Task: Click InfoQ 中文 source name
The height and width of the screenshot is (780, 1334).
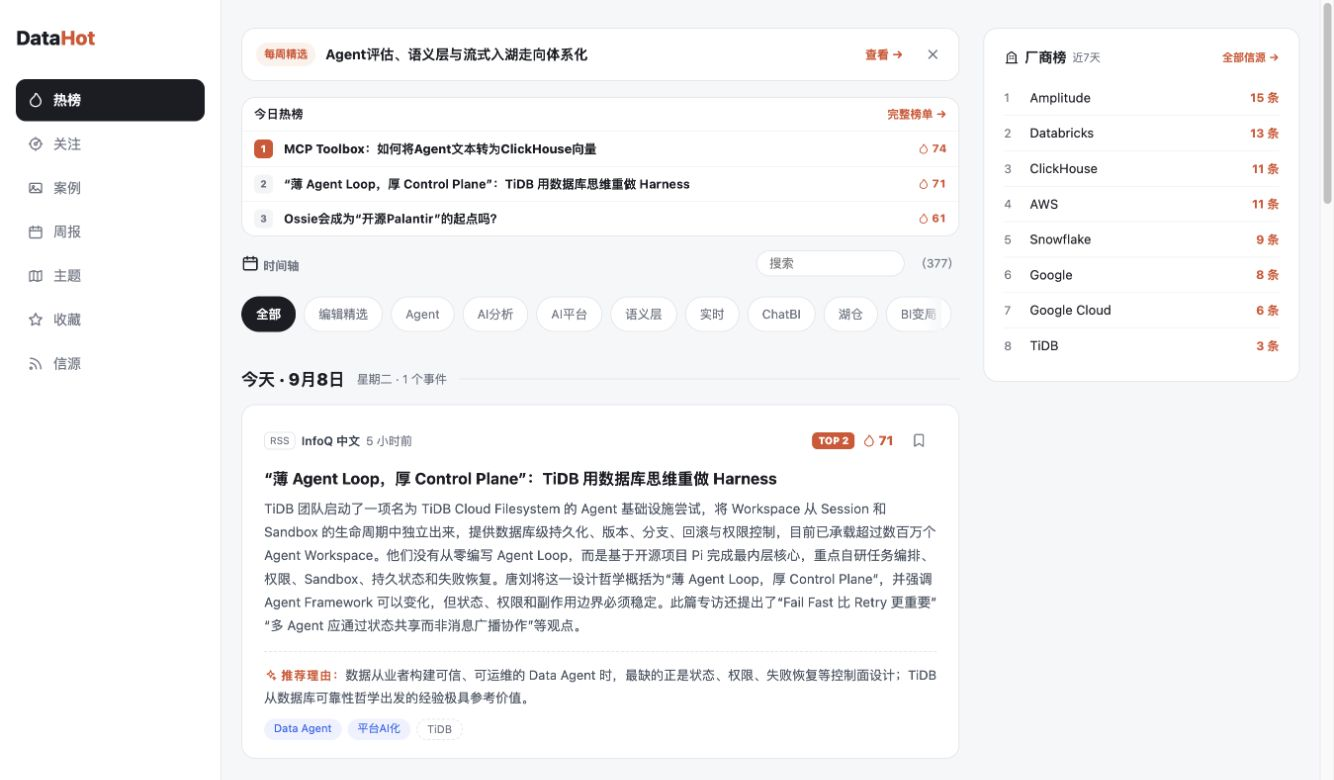Action: point(330,440)
